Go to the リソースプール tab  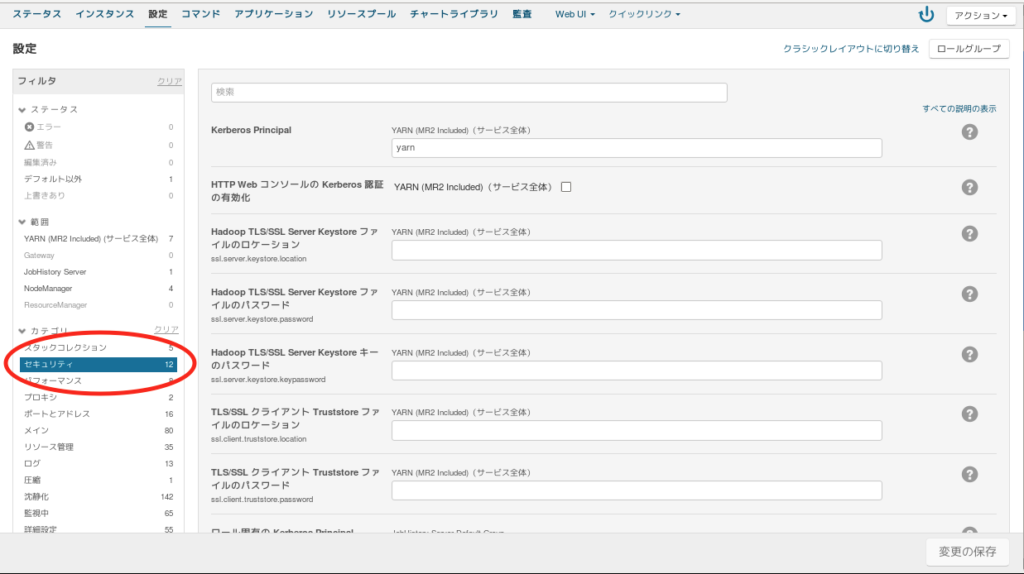pyautogui.click(x=361, y=14)
